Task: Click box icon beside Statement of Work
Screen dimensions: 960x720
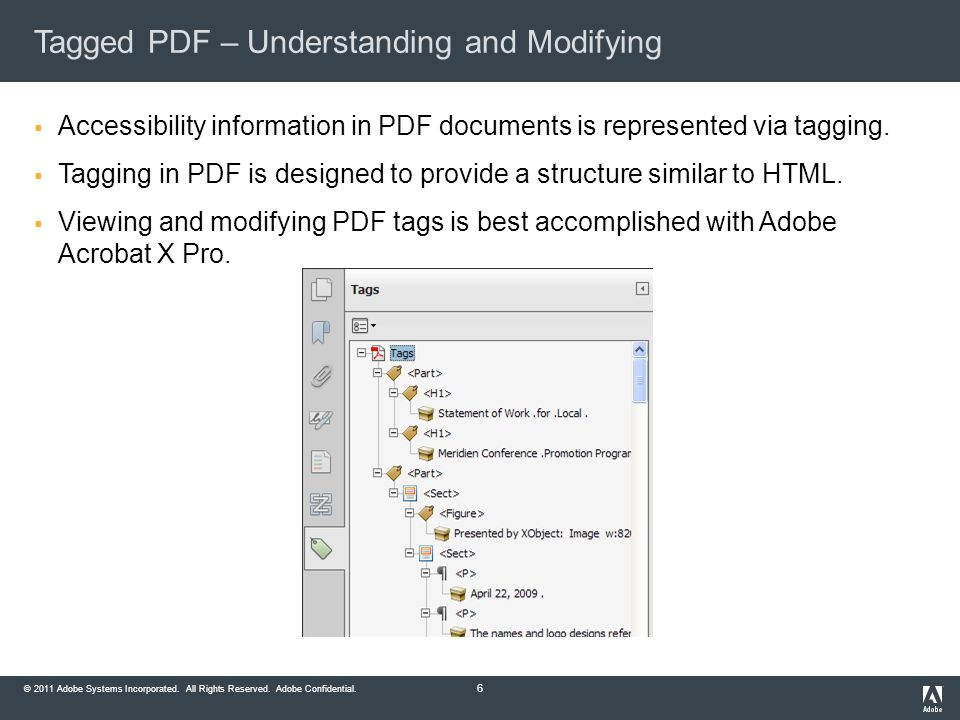Action: pyautogui.click(x=426, y=413)
